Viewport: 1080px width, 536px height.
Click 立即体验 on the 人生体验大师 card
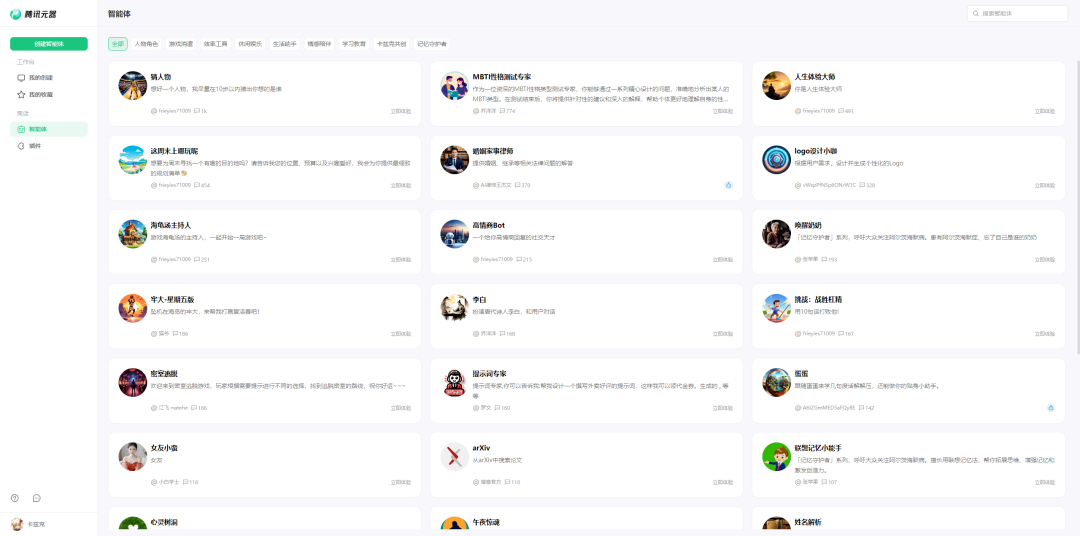pyautogui.click(x=1045, y=111)
